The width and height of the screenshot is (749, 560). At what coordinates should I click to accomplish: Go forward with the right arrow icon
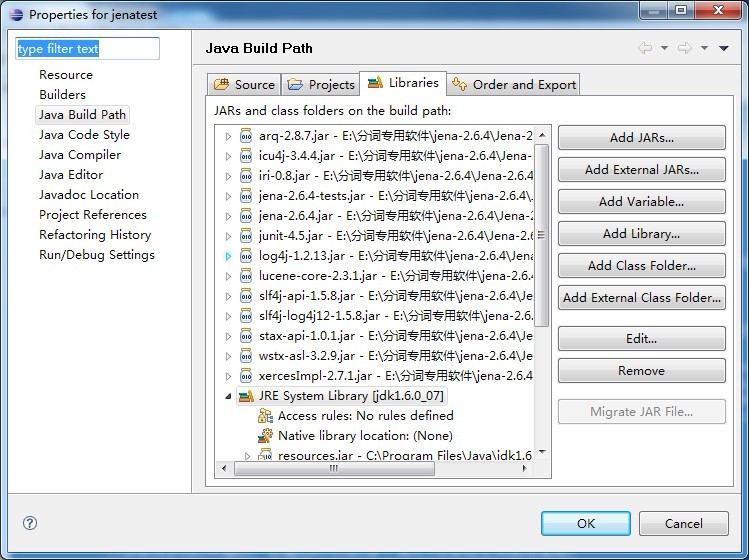pyautogui.click(x=685, y=48)
